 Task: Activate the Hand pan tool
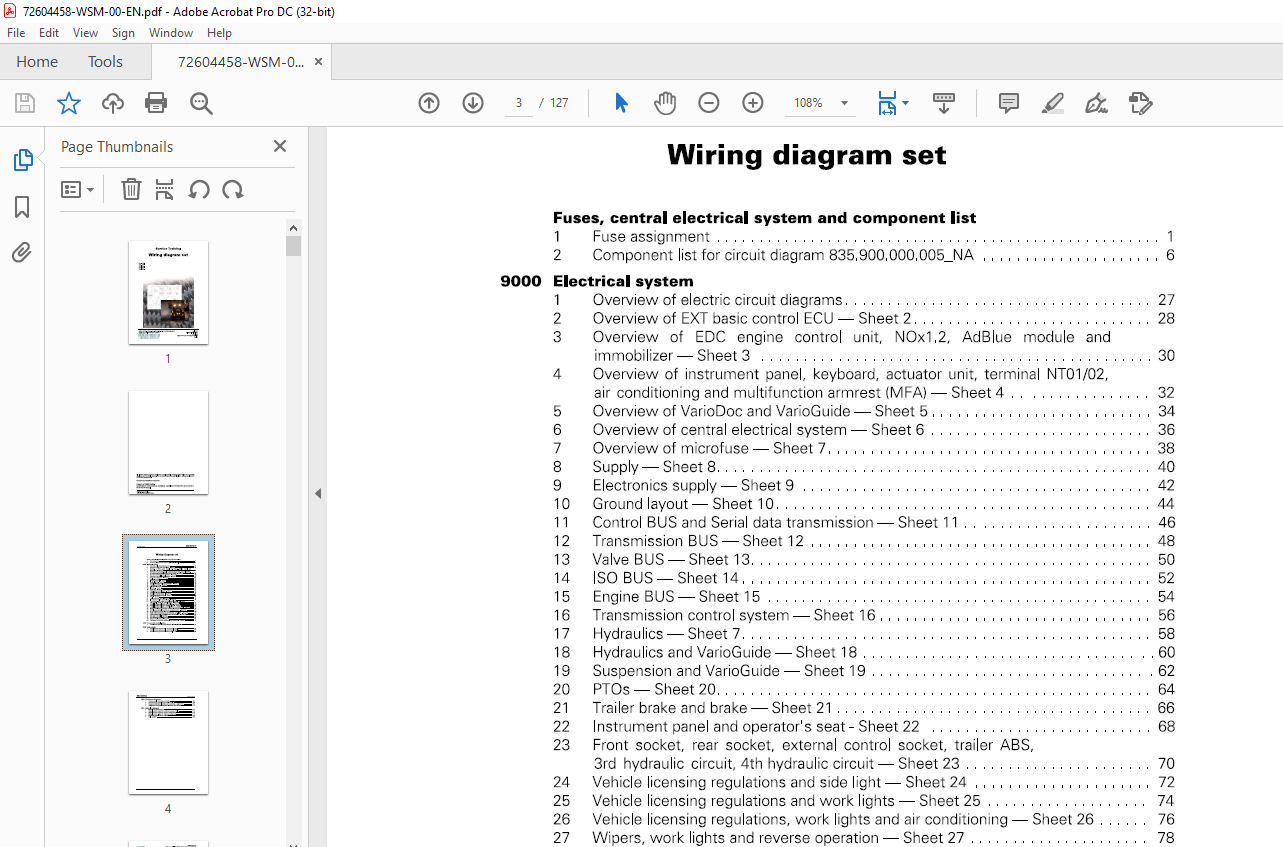[x=665, y=103]
